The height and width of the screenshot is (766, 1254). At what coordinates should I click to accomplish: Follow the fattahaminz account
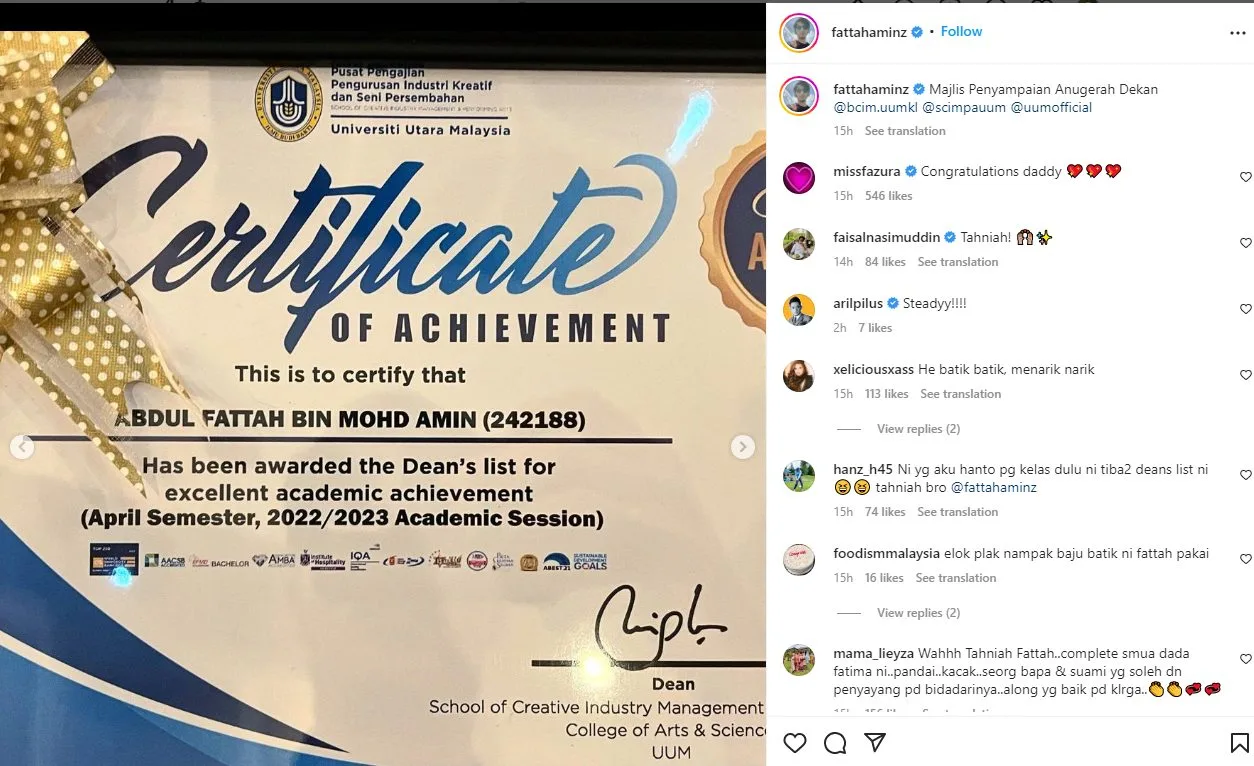pos(961,32)
